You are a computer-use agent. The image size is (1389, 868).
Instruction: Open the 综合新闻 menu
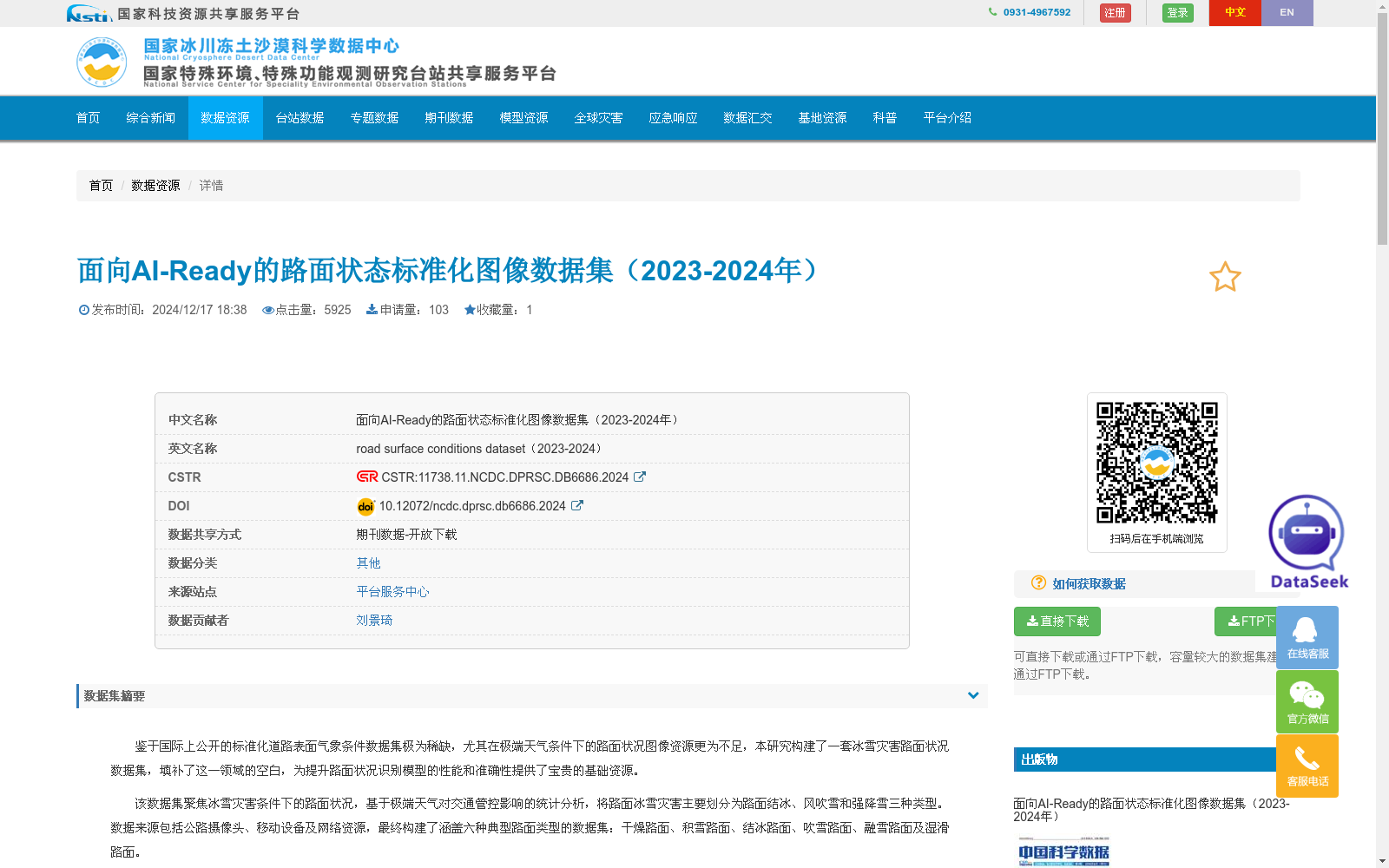(x=151, y=118)
